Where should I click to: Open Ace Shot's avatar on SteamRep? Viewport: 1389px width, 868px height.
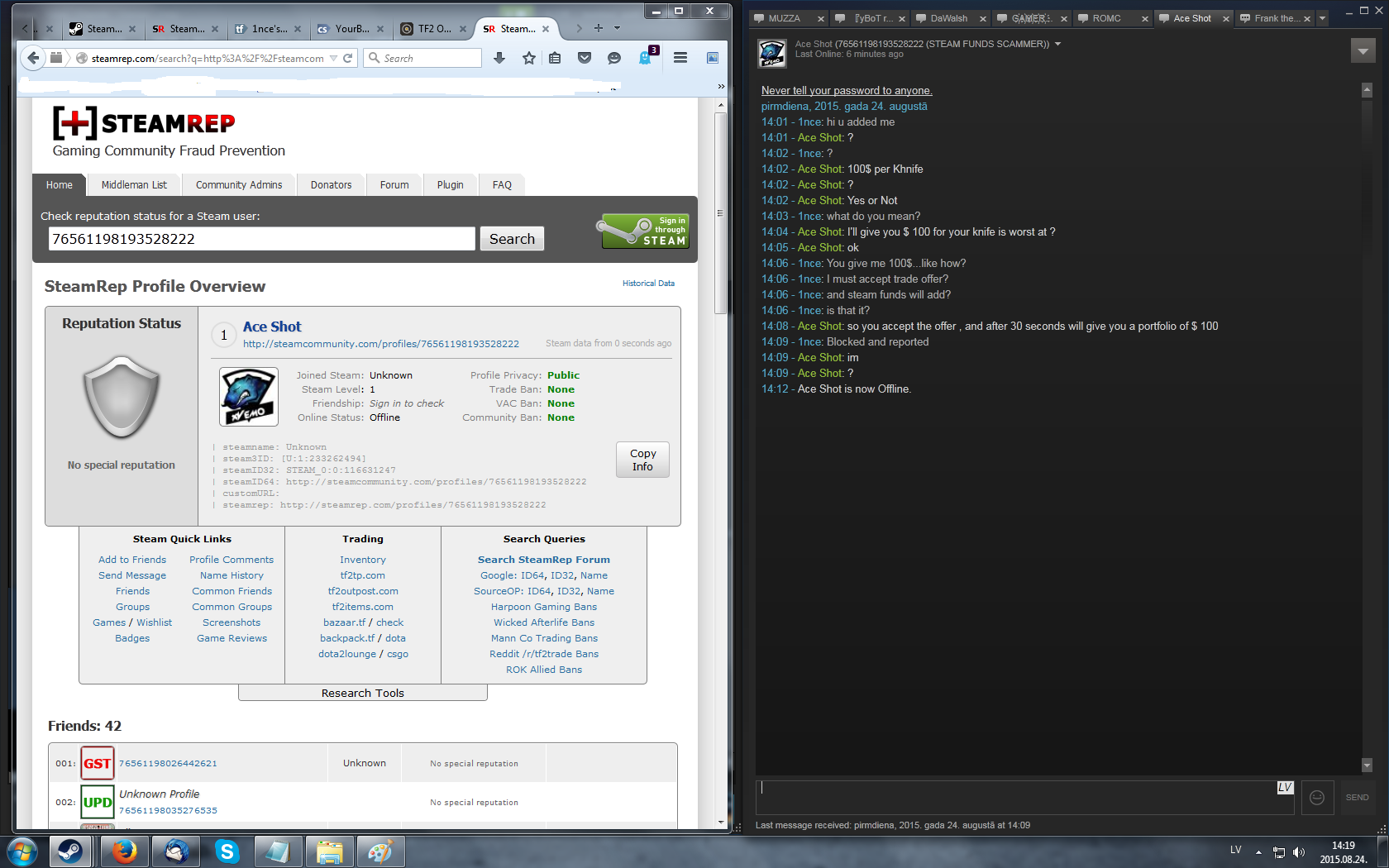(x=249, y=397)
